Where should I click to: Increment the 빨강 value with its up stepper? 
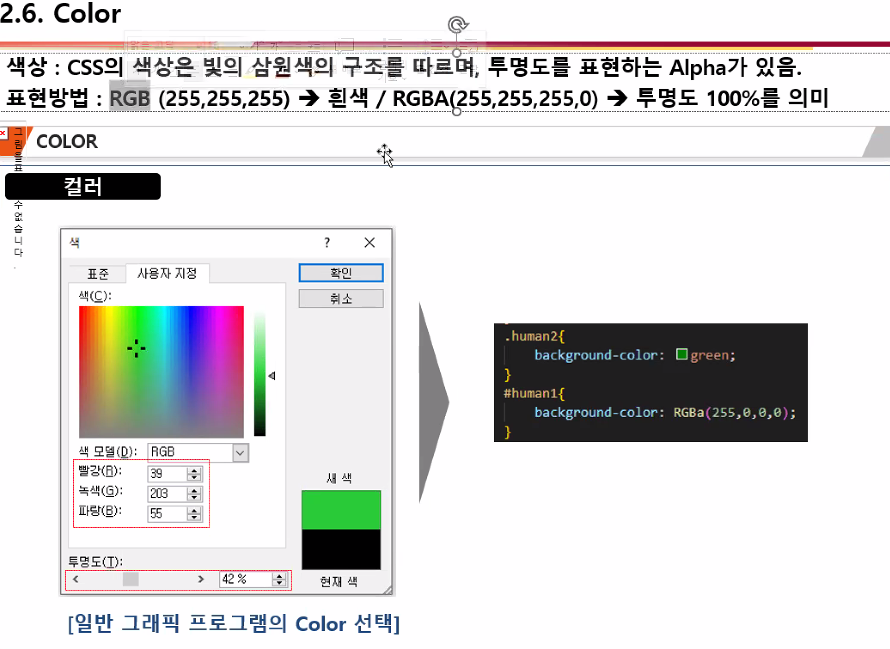[x=192, y=470]
